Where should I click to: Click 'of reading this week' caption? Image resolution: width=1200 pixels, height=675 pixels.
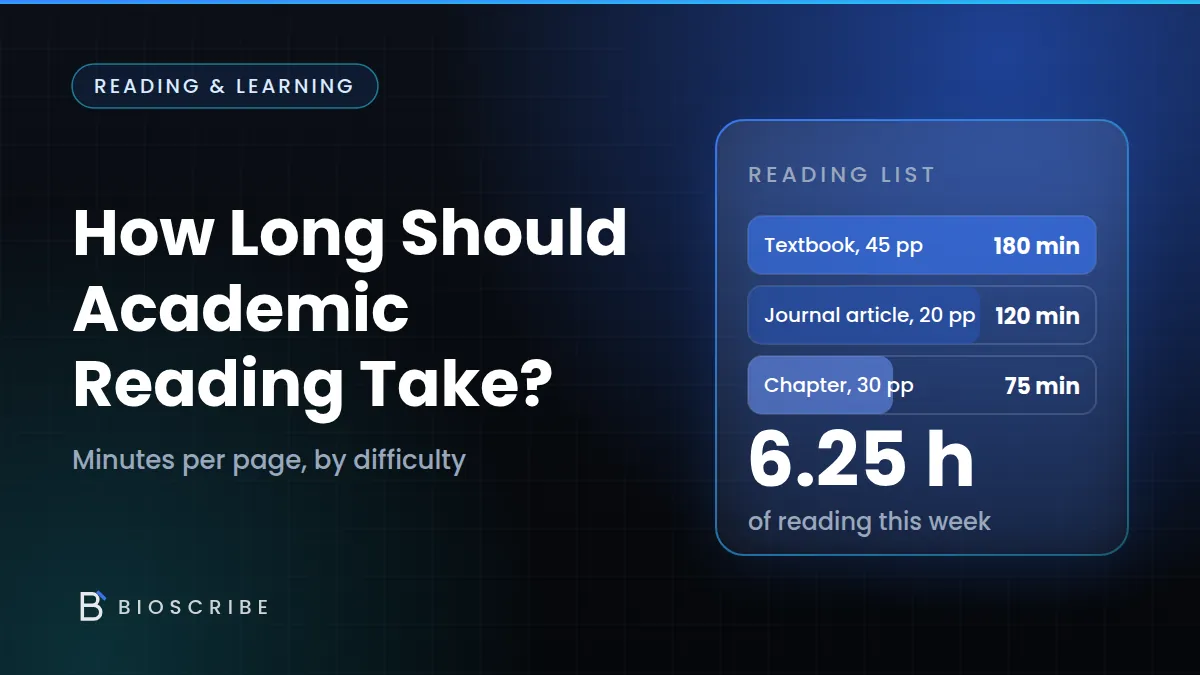pos(869,521)
